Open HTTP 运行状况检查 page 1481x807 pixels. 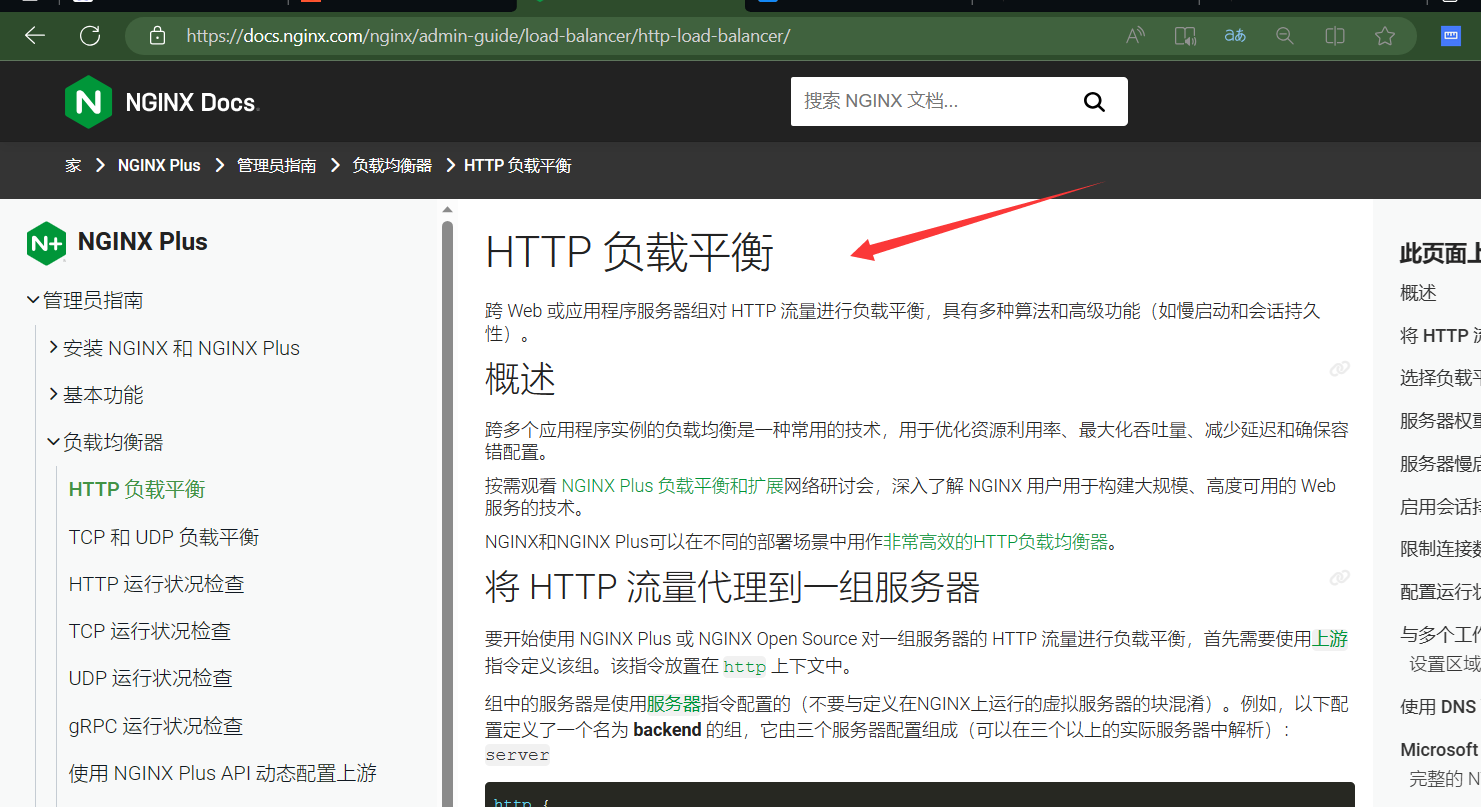coord(157,584)
